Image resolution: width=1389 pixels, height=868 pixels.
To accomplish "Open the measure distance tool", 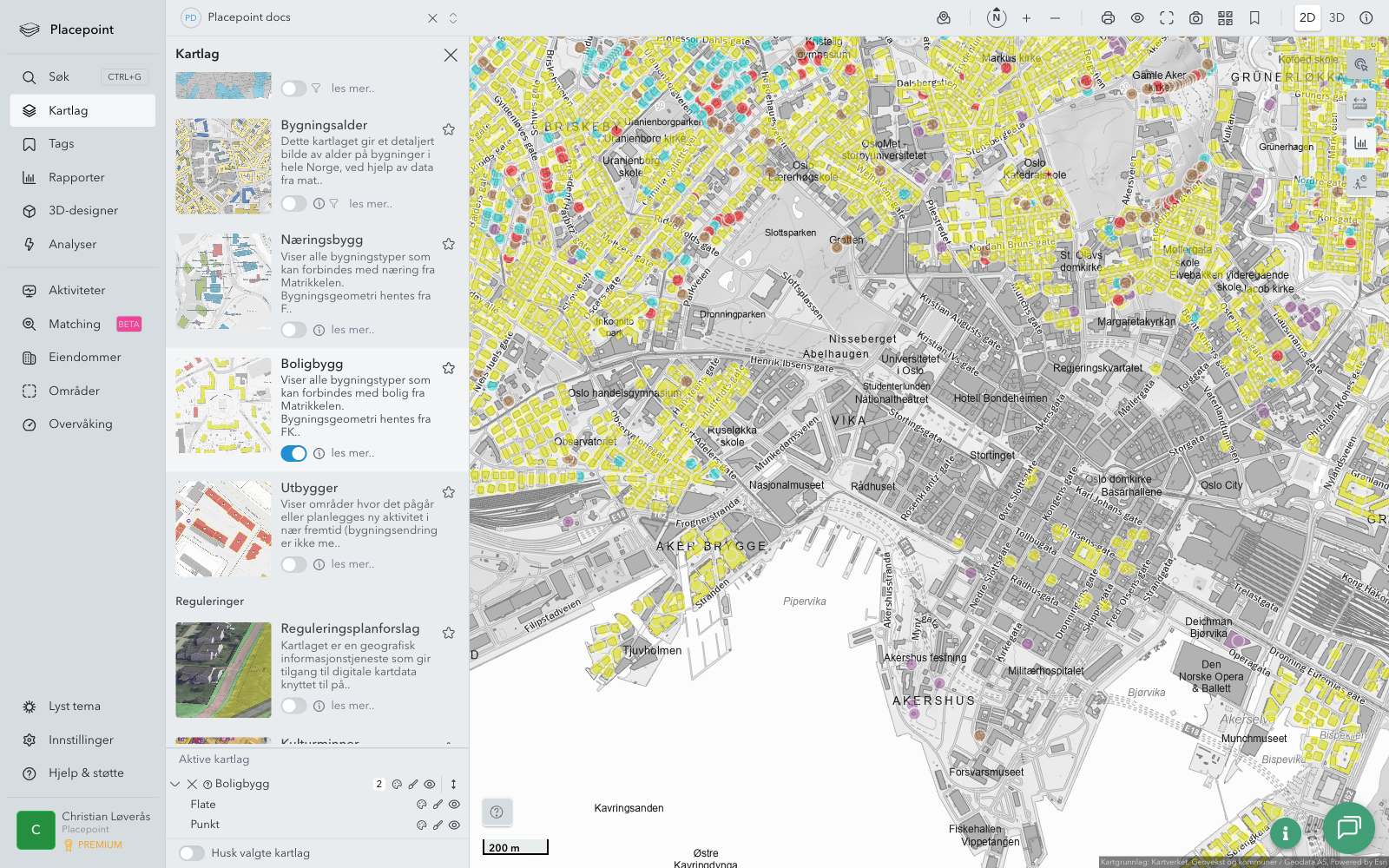I will 1359,103.
